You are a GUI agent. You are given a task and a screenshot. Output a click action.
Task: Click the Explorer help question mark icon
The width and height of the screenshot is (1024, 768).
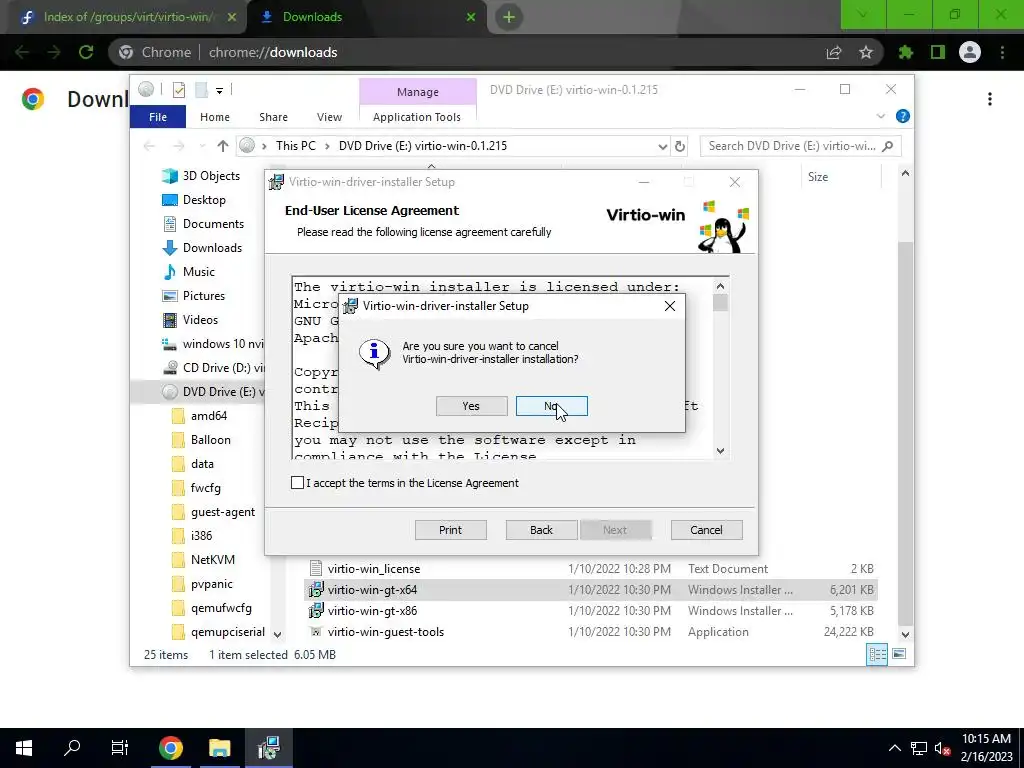903,116
